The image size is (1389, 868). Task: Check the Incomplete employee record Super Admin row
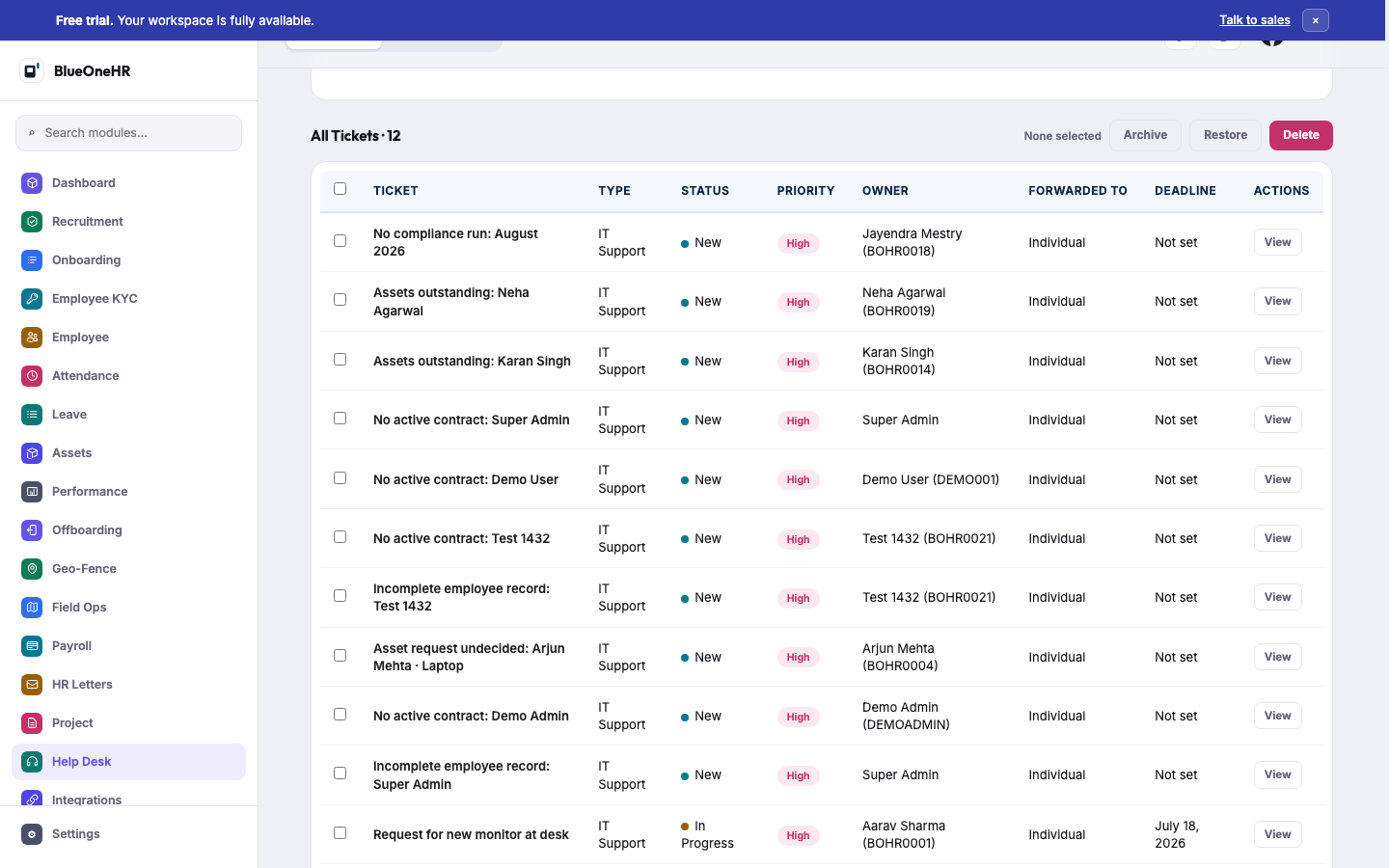pos(340,773)
